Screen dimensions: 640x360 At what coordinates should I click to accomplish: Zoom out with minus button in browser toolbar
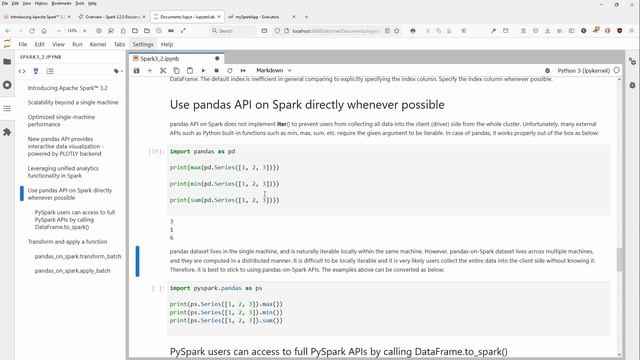point(59,31)
